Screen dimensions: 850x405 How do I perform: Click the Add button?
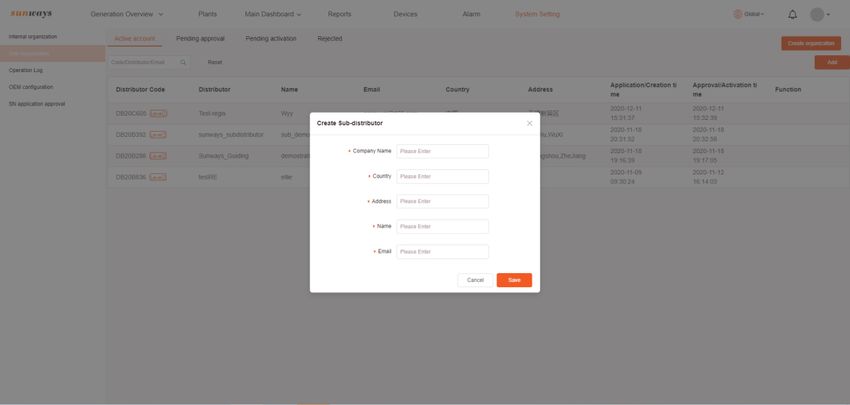click(832, 62)
